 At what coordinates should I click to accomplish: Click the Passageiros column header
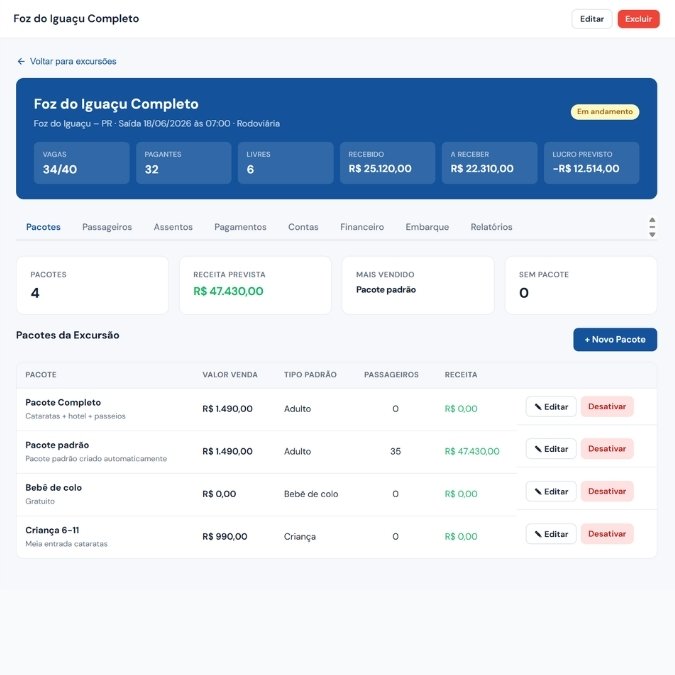tap(391, 375)
